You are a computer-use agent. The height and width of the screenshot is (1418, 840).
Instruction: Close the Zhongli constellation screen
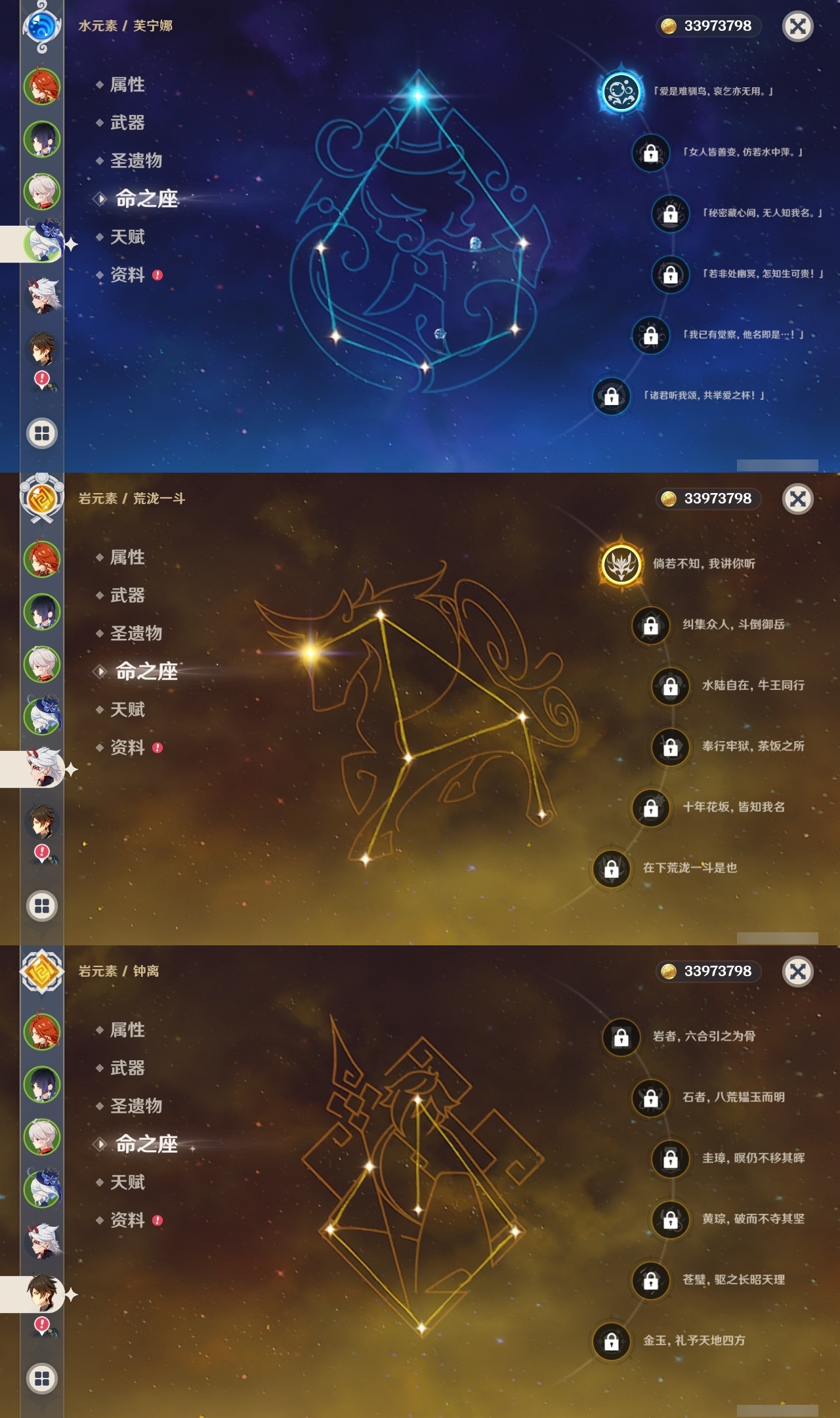coord(798,972)
